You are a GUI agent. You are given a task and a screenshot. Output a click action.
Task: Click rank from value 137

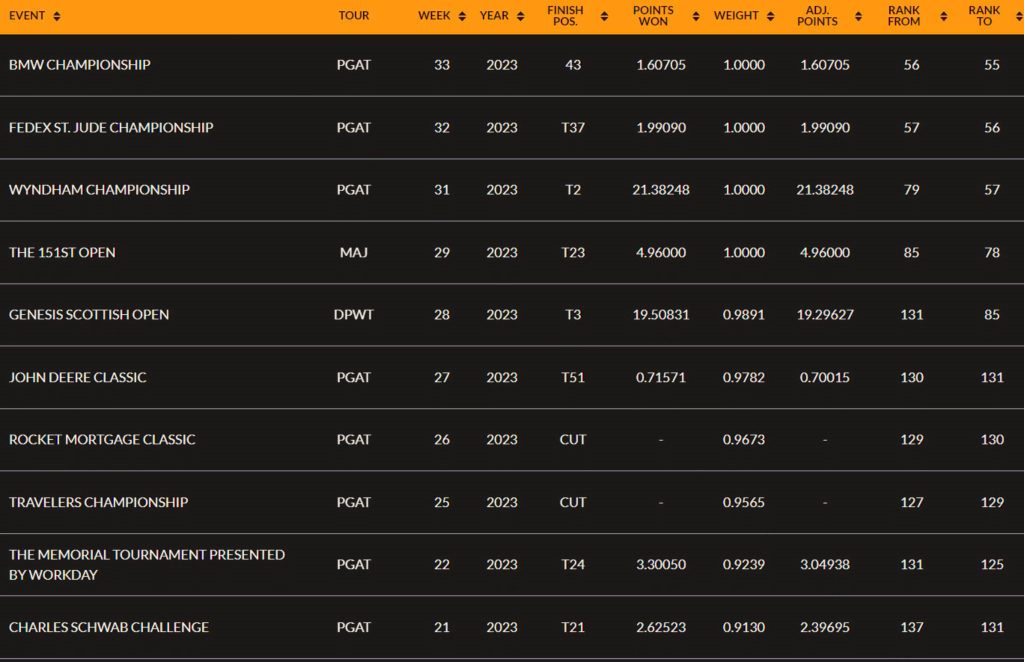[912, 627]
